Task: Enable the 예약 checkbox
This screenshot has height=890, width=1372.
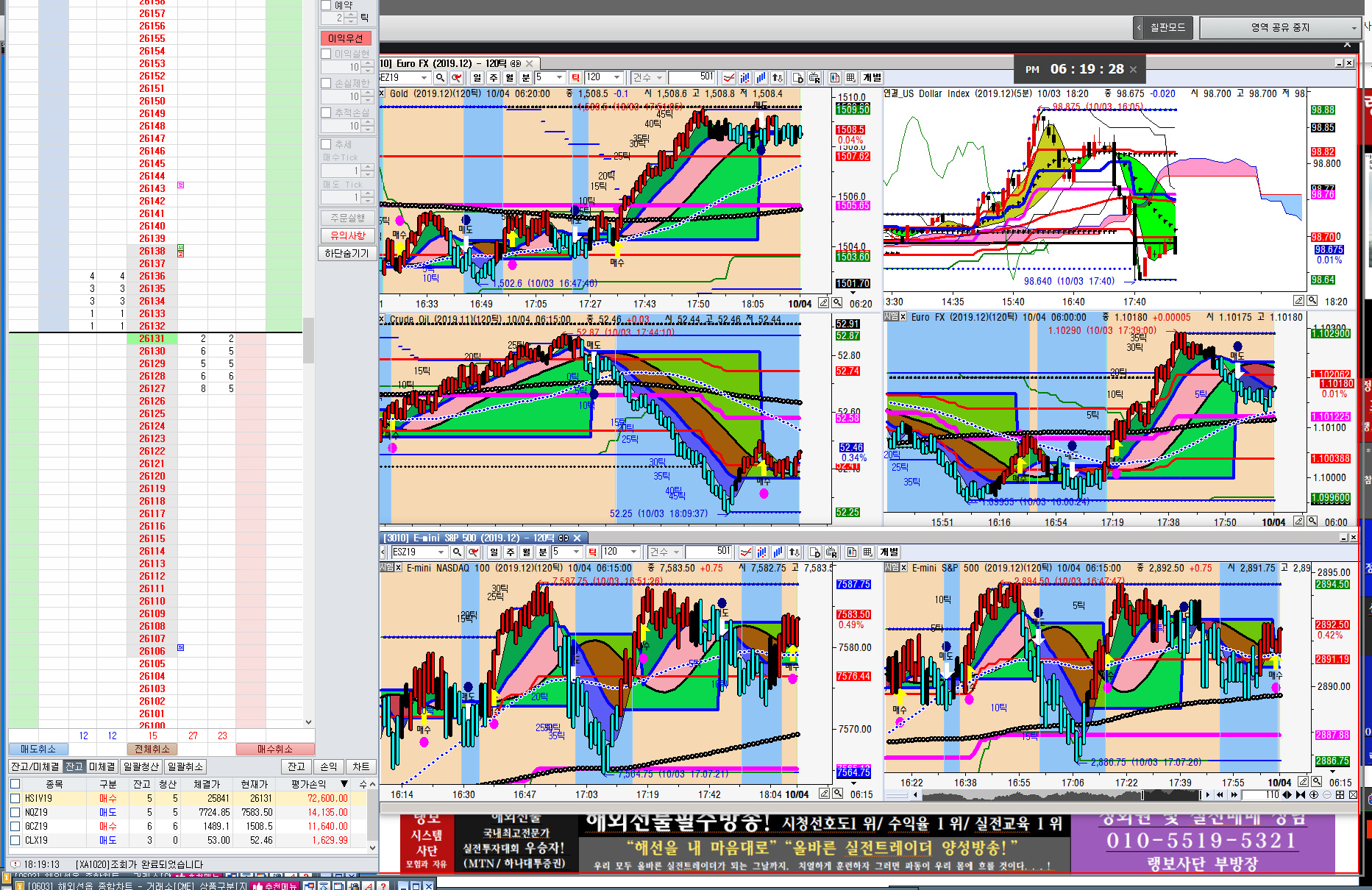Action: pos(327,5)
